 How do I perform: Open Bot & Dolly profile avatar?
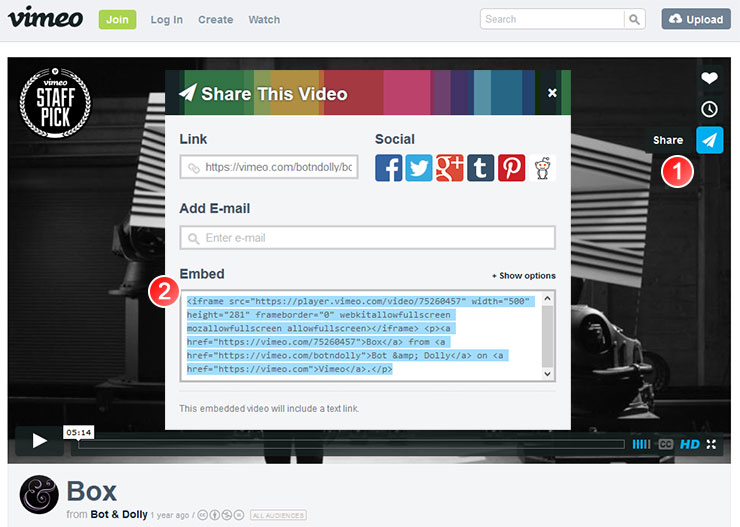39,494
